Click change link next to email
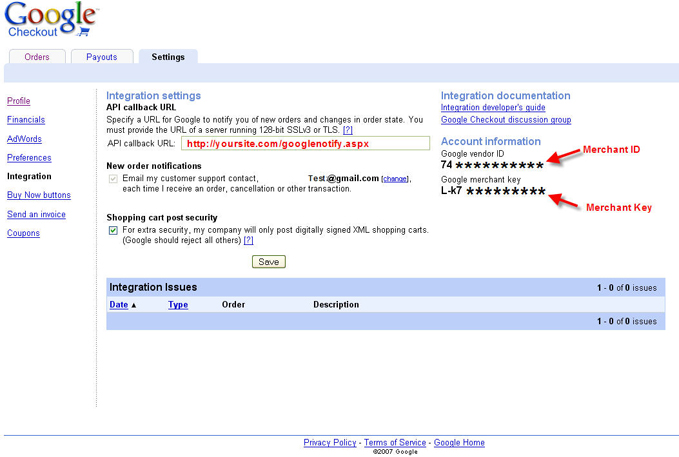679x457 pixels. click(x=395, y=178)
